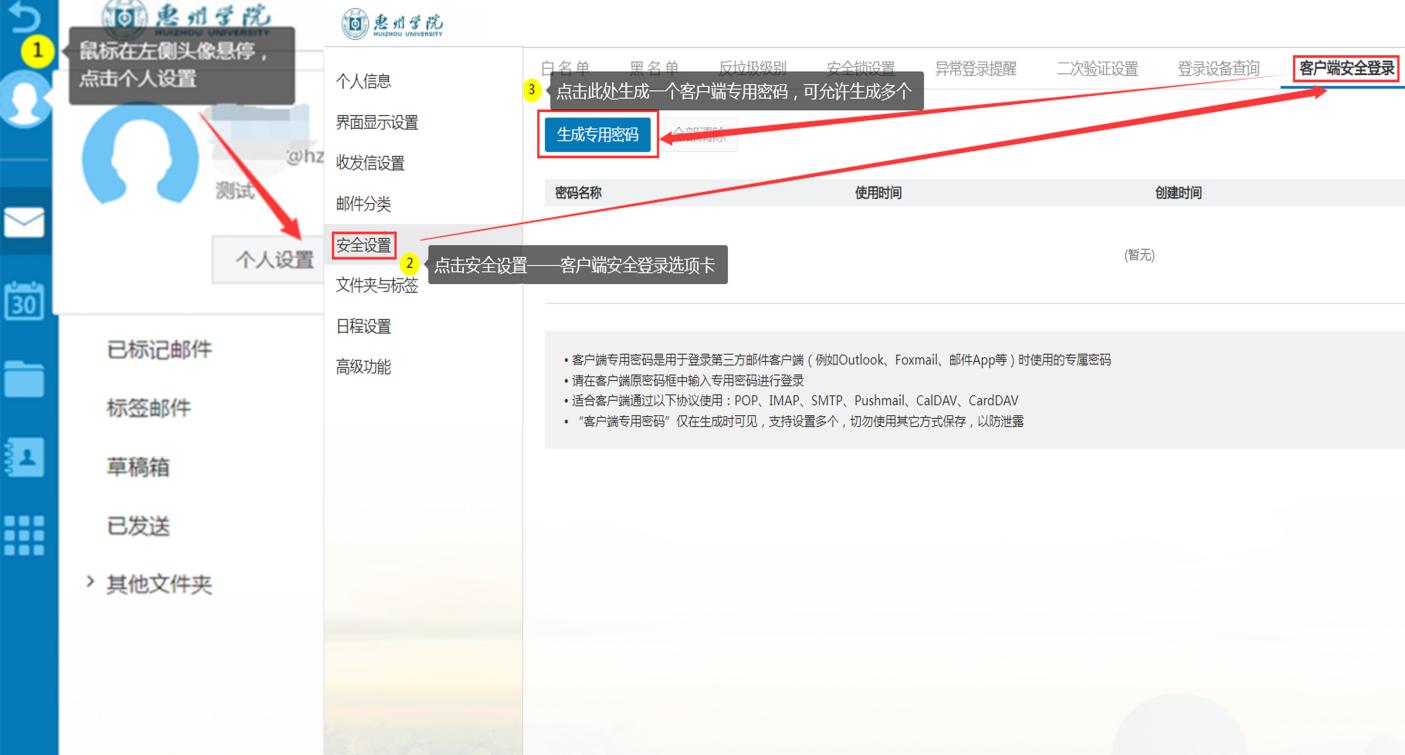Image resolution: width=1405 pixels, height=755 pixels.
Task: Select 界面显示设置 in settings menu
Action: click(377, 123)
